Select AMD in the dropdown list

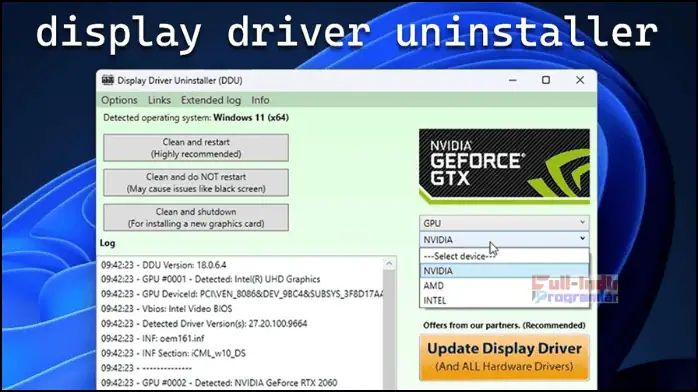coord(504,286)
